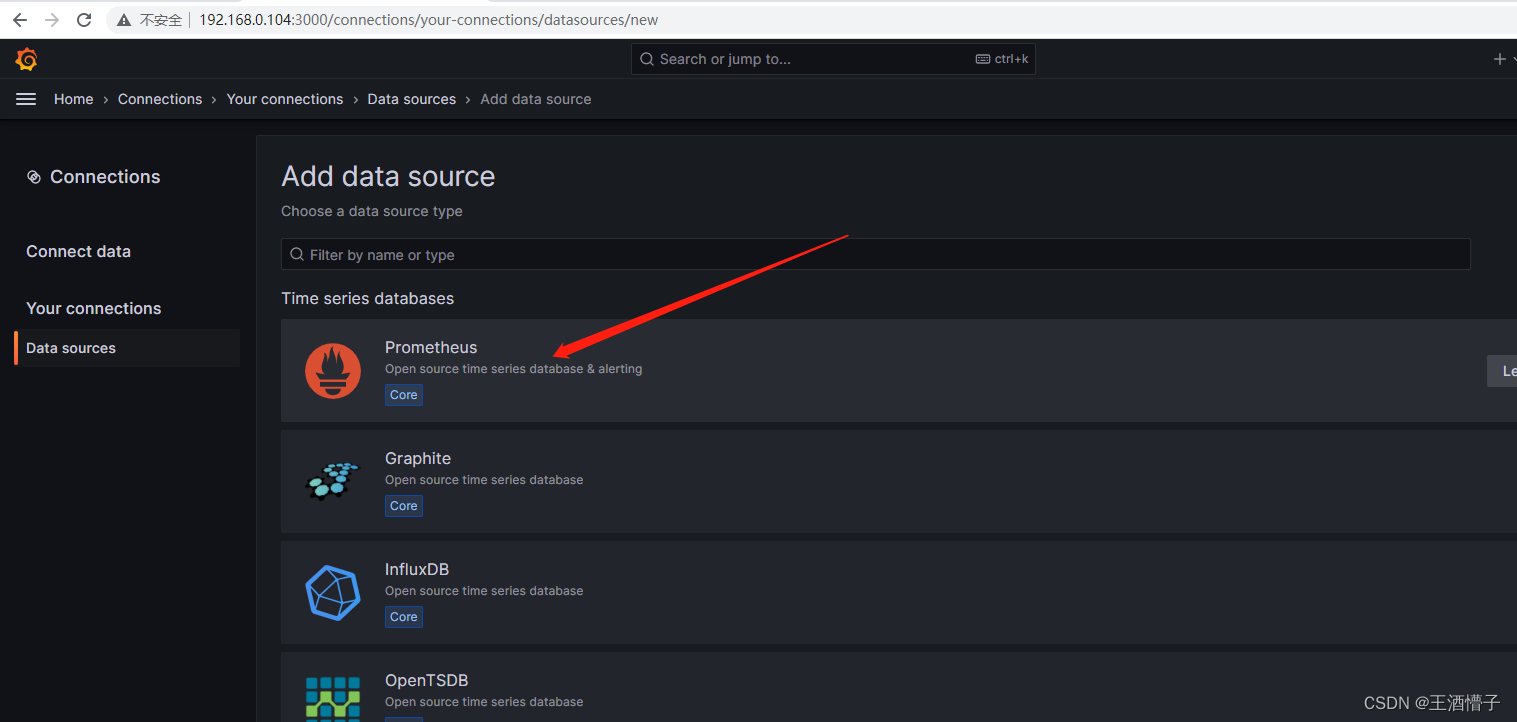
Task: Go to Your connections breadcrumb
Action: (285, 99)
